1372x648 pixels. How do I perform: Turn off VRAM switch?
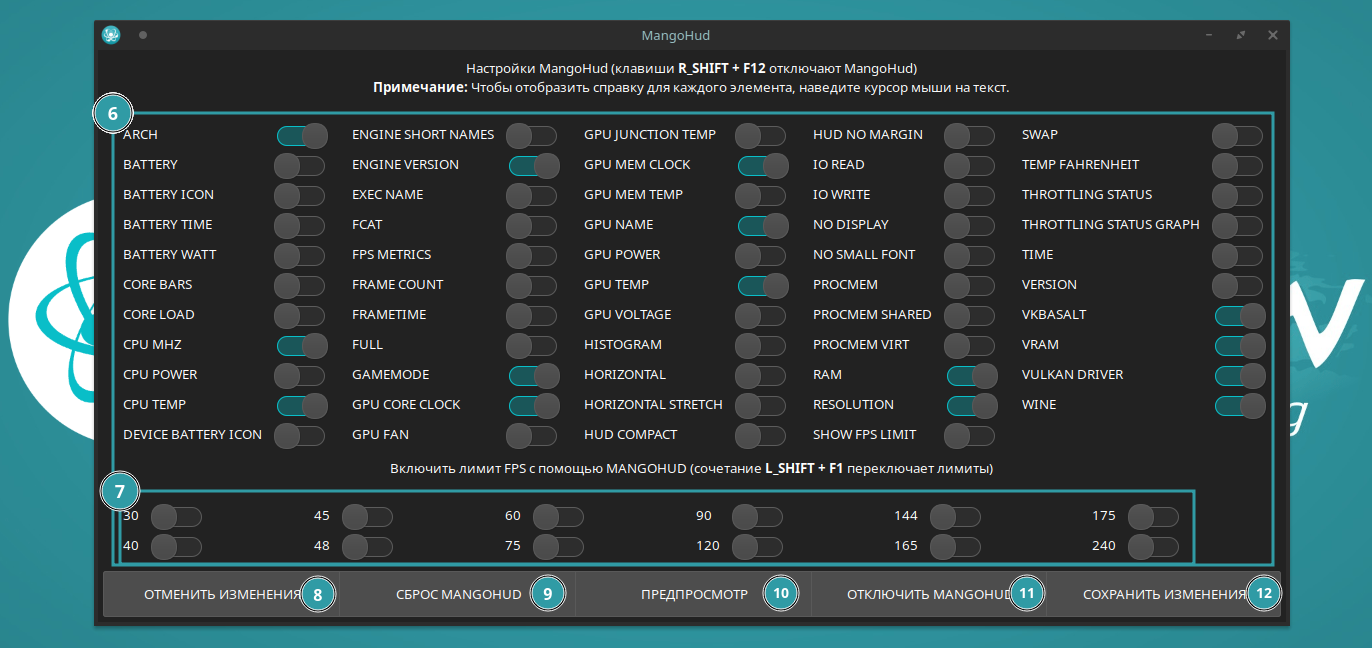coord(1240,345)
